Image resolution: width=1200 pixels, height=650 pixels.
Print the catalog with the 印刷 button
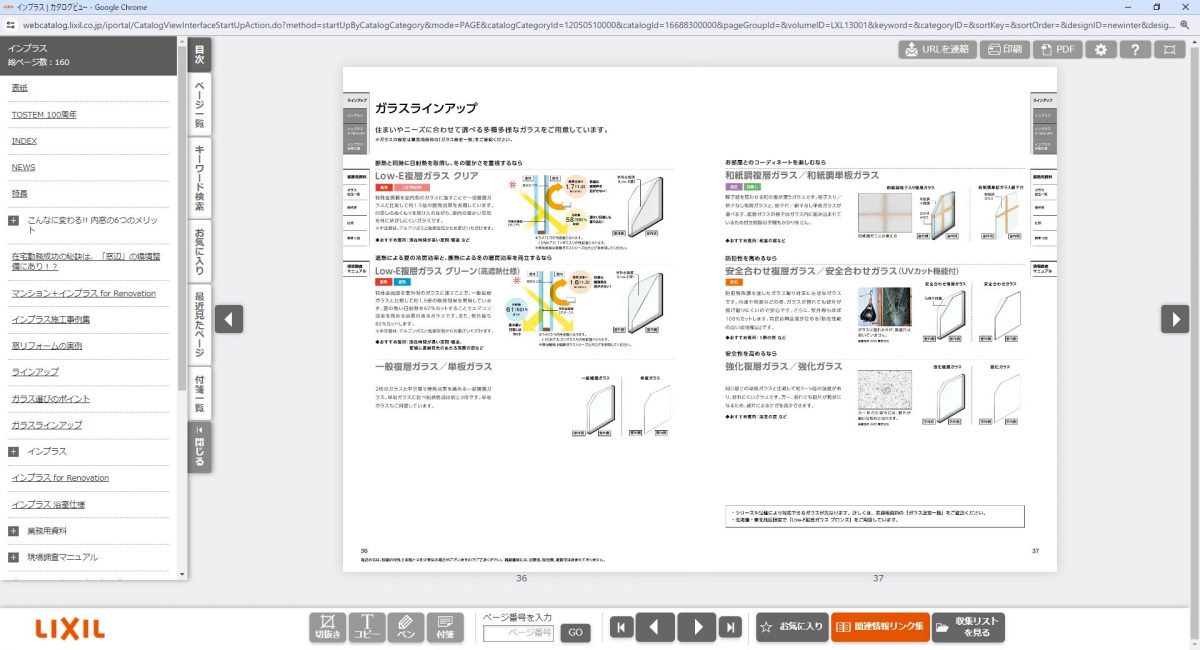pos(1003,49)
